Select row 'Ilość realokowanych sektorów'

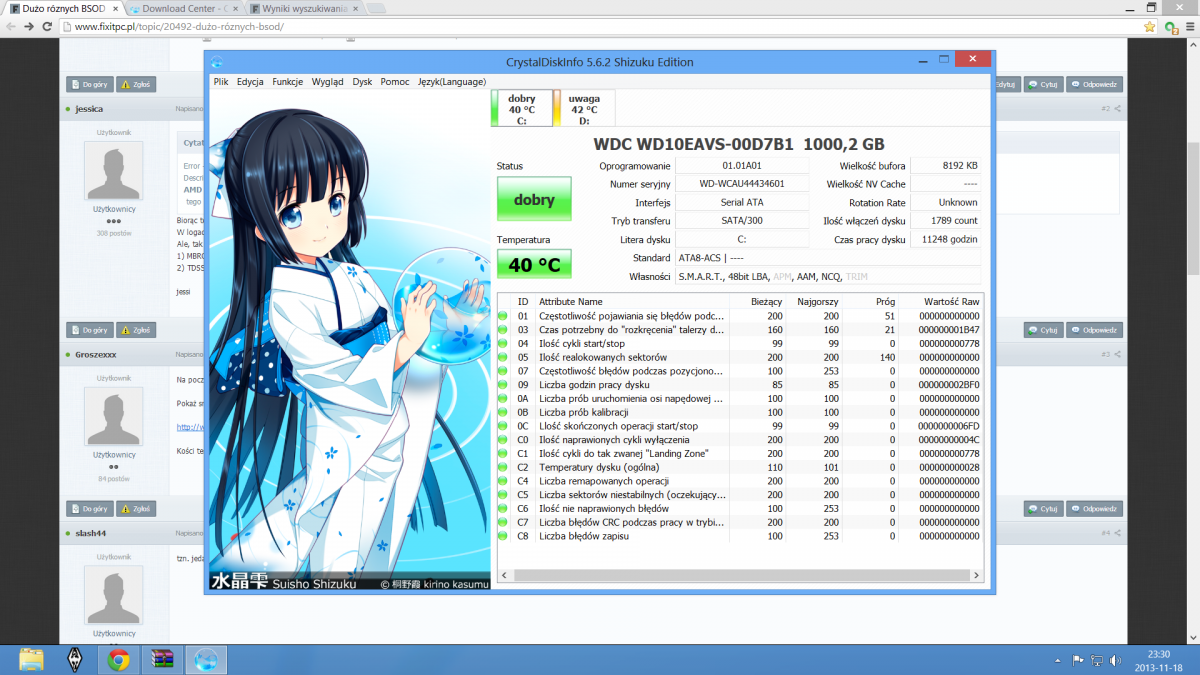(740, 357)
